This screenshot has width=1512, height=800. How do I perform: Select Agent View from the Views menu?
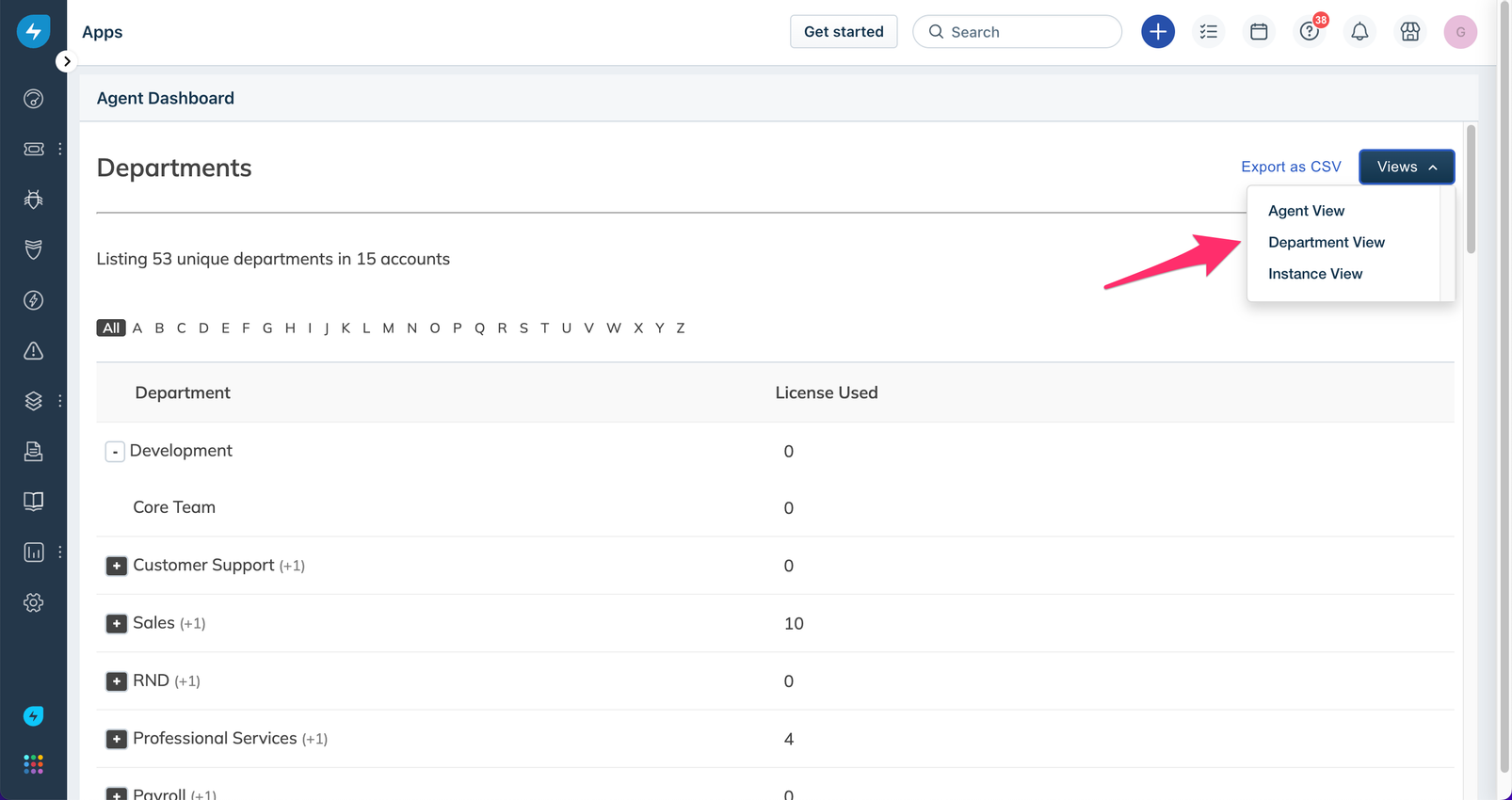coord(1306,211)
